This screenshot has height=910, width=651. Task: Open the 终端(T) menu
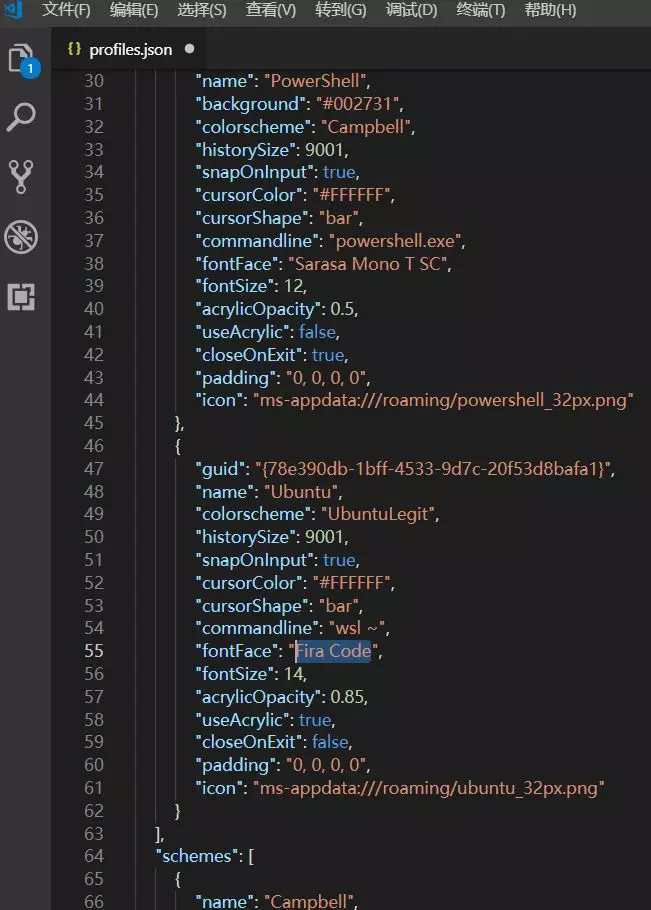pyautogui.click(x=480, y=9)
